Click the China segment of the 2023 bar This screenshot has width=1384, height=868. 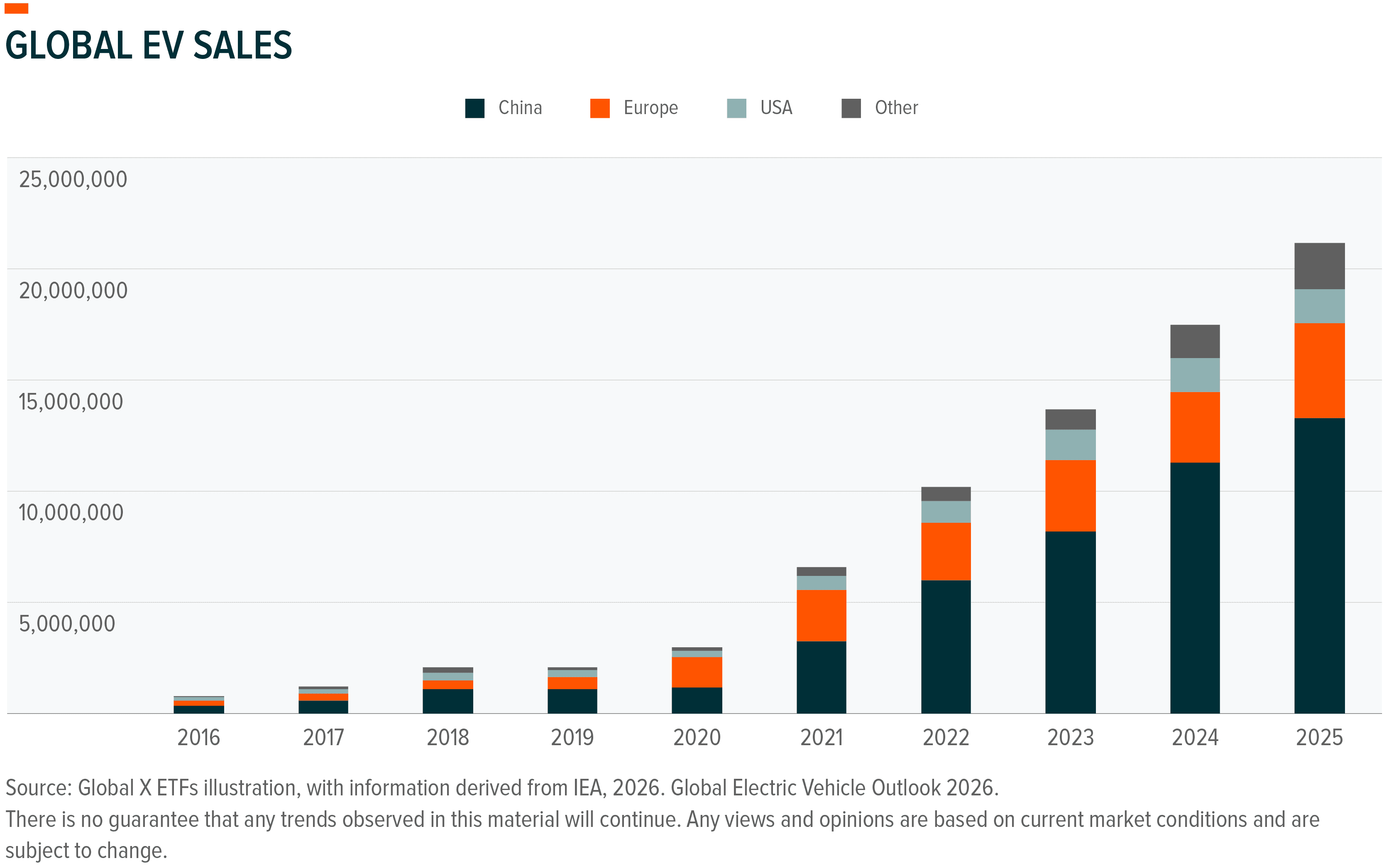(1071, 622)
